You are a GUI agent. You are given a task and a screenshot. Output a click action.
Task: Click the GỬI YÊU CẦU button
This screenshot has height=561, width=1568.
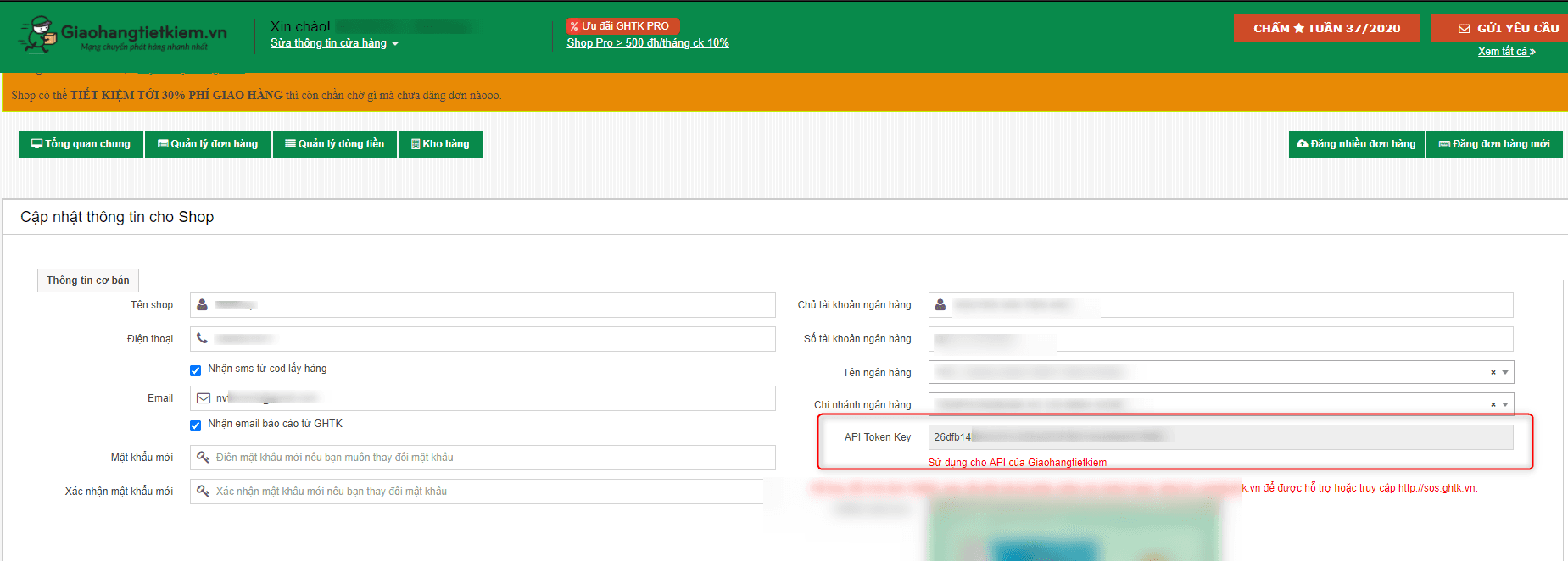[x=1499, y=28]
